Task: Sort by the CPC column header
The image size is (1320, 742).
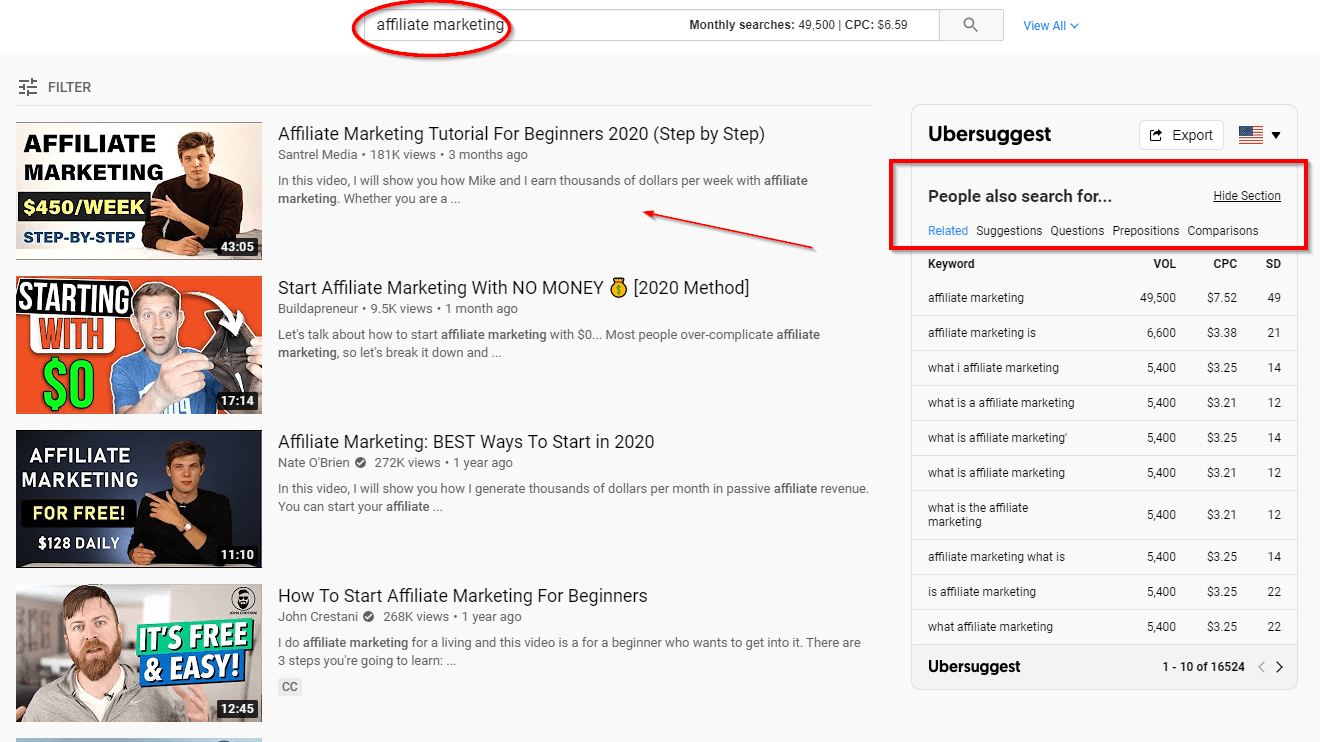Action: (x=1225, y=264)
